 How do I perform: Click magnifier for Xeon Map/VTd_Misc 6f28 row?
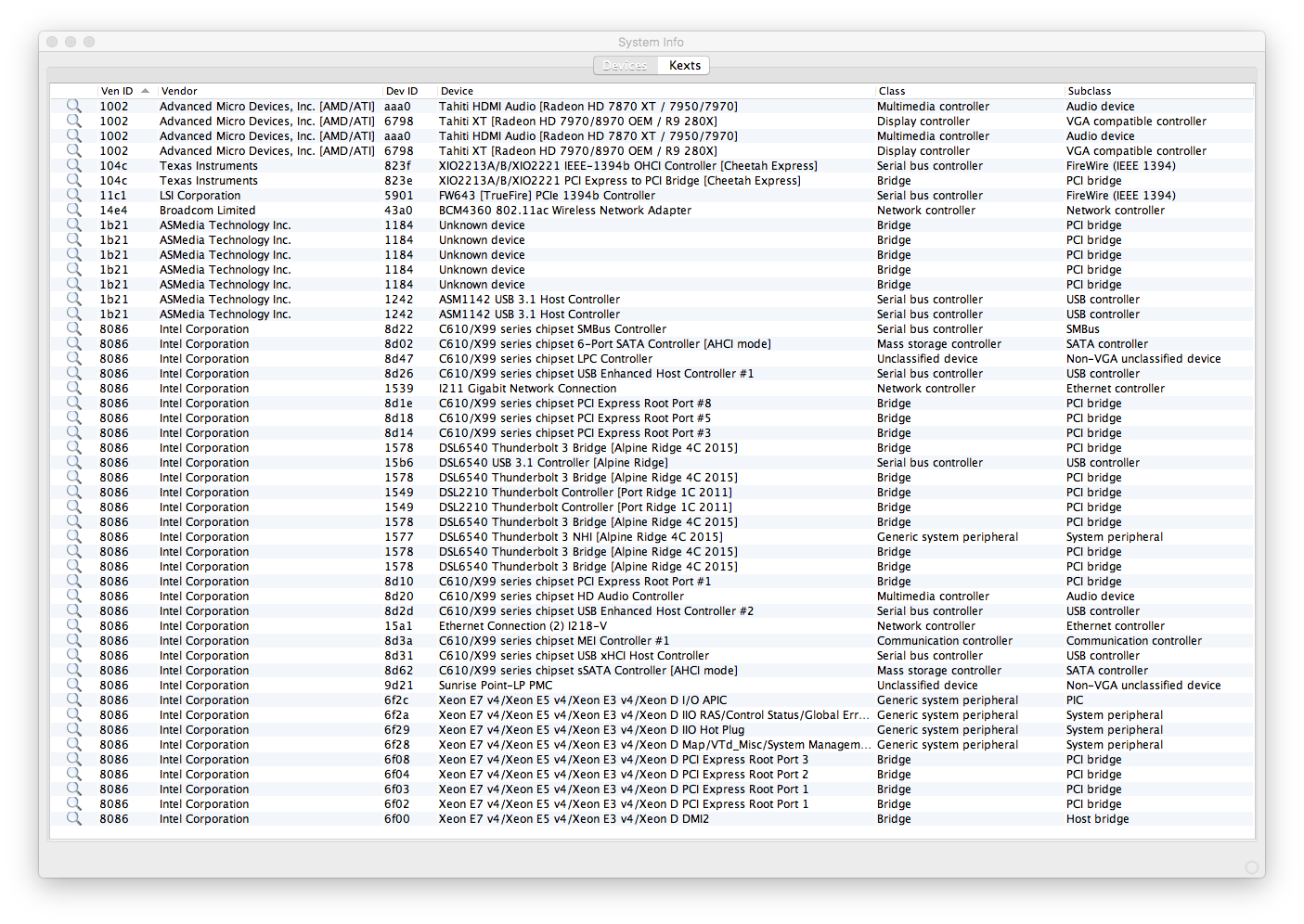(x=73, y=745)
